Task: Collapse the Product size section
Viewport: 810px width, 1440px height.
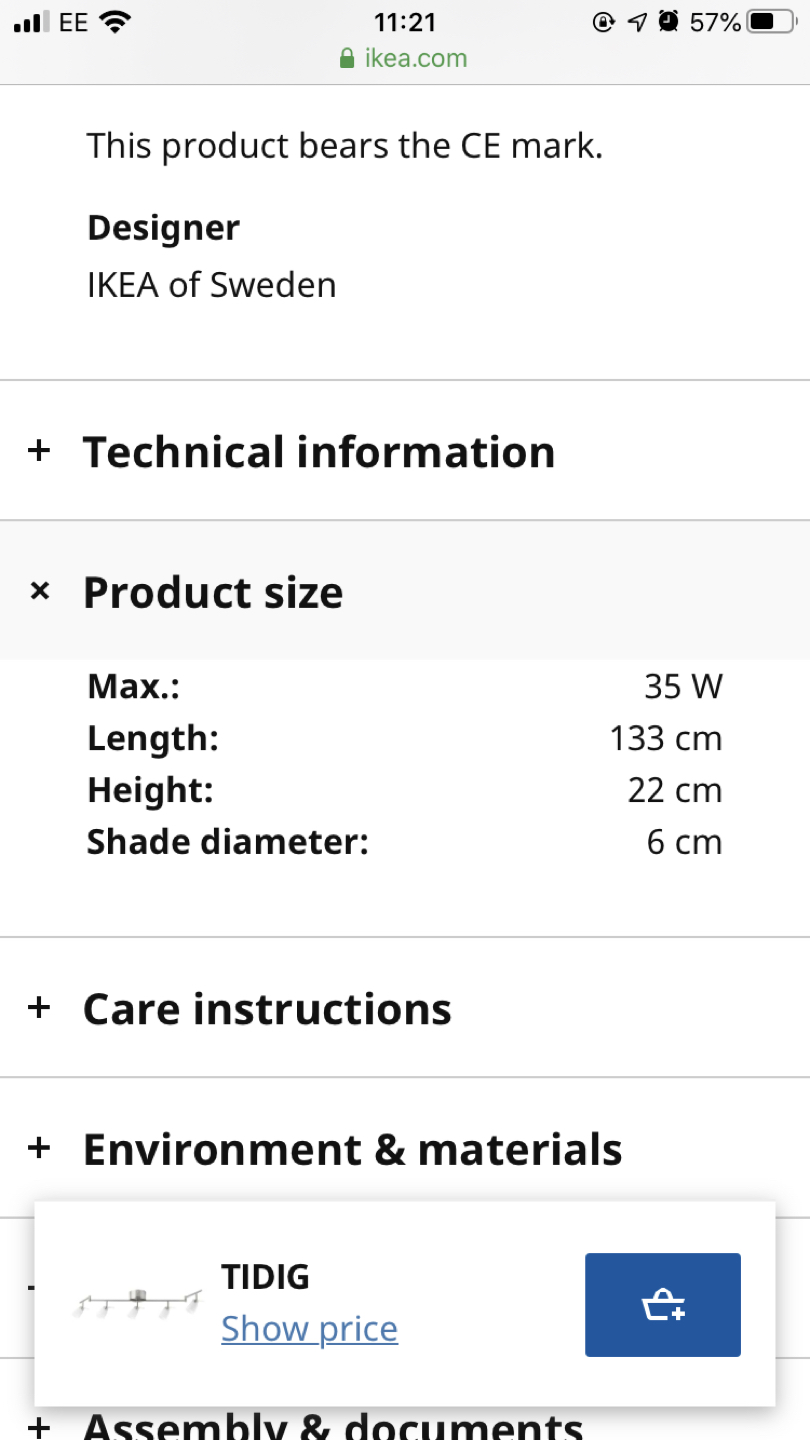Action: (x=213, y=592)
